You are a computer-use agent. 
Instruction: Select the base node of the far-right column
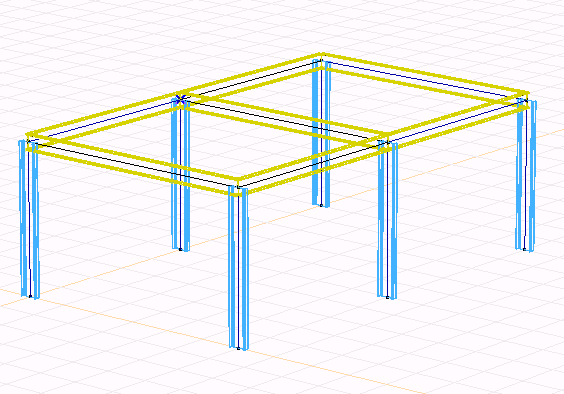524,249
